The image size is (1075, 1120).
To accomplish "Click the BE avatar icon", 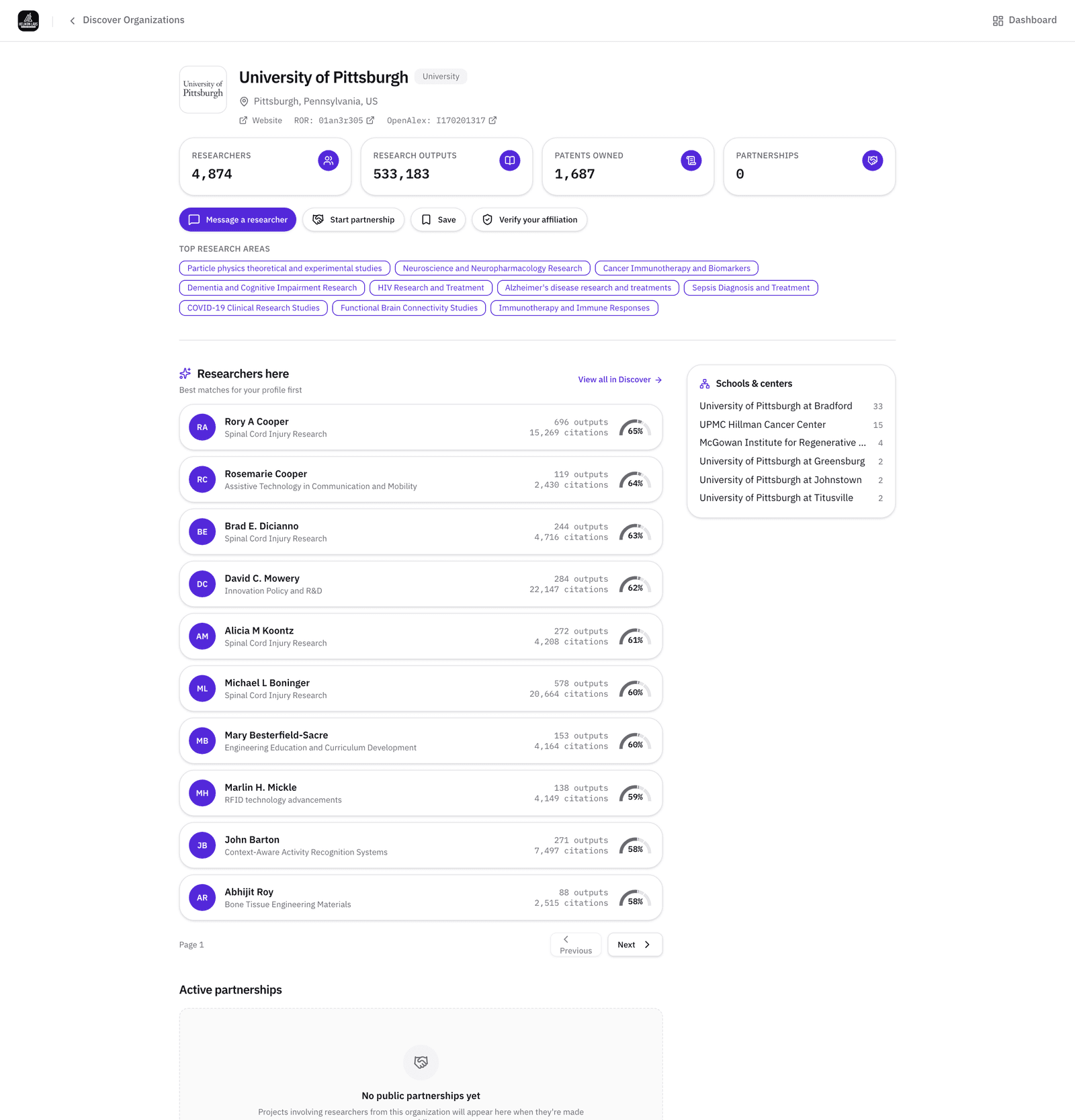I will click(202, 532).
